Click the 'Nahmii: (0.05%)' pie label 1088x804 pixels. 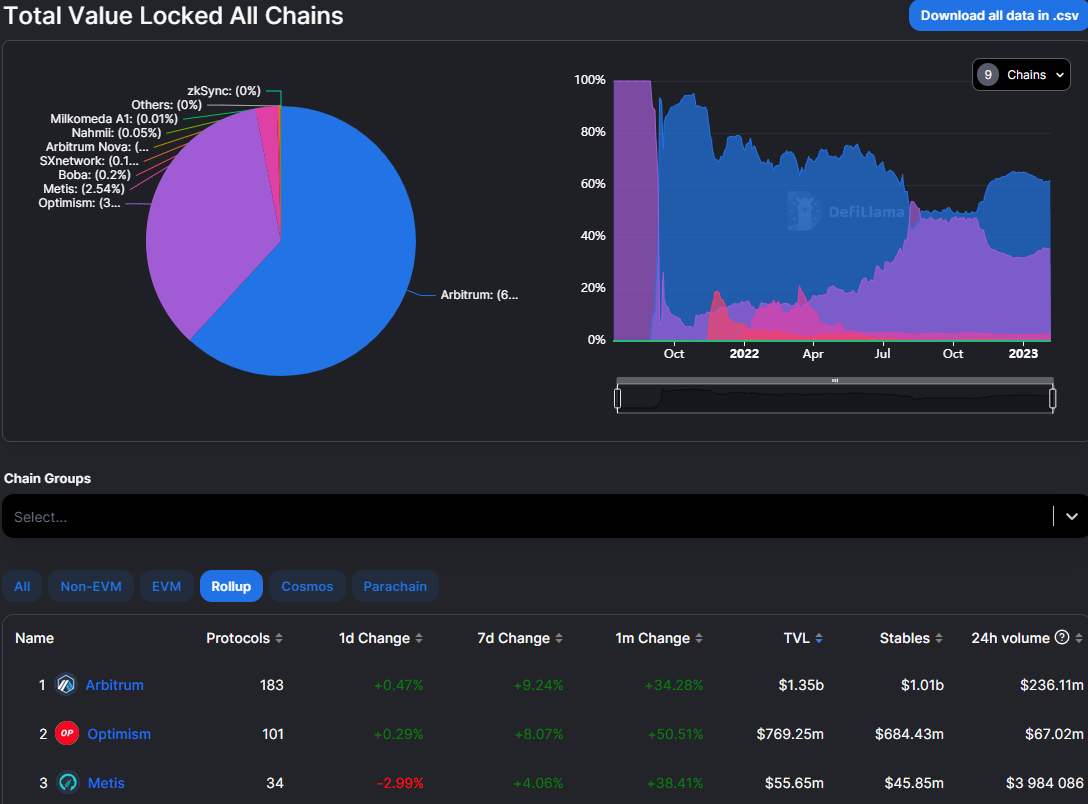point(117,132)
